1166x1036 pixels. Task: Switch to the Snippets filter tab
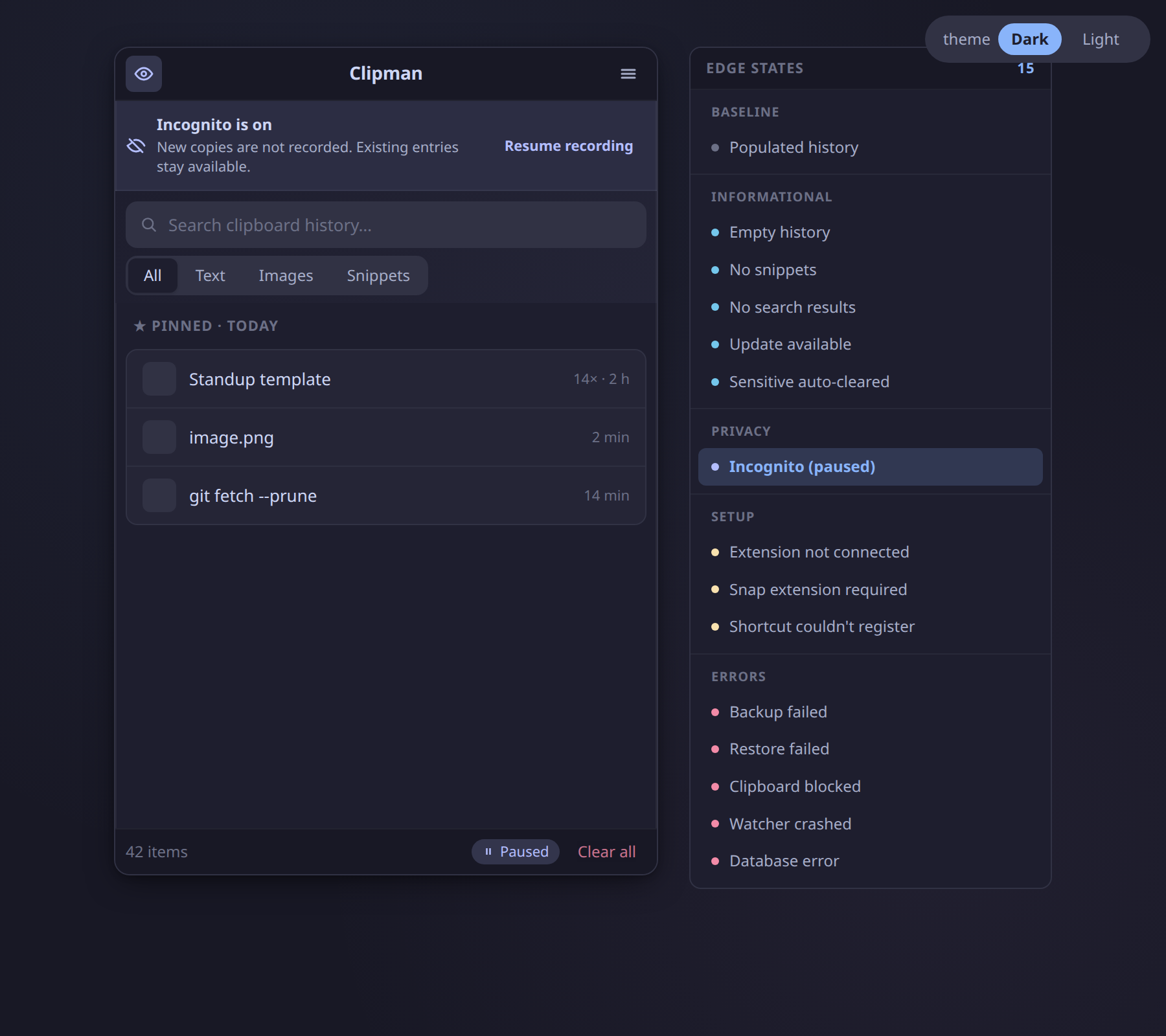378,276
